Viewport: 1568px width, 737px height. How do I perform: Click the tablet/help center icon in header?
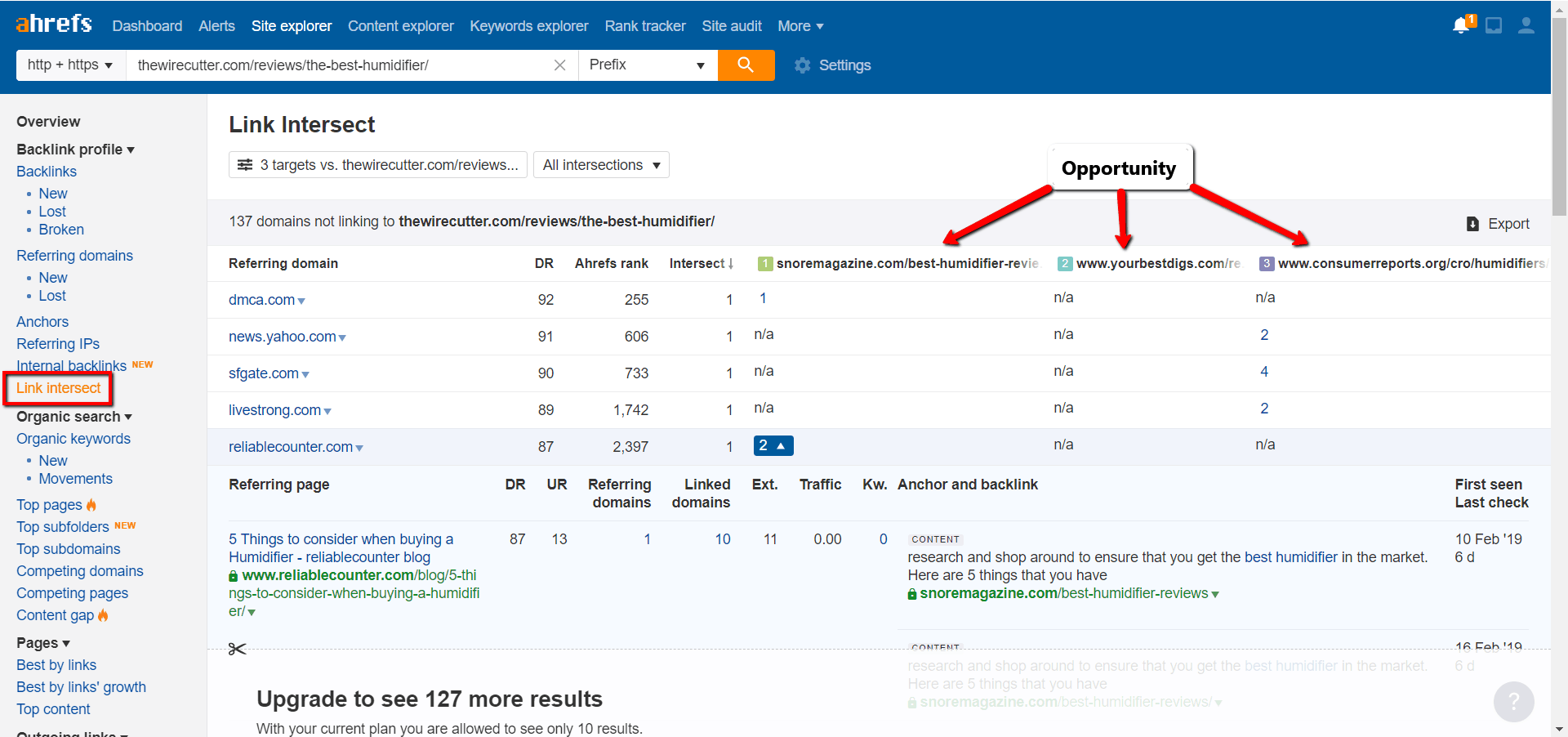coord(1494,25)
